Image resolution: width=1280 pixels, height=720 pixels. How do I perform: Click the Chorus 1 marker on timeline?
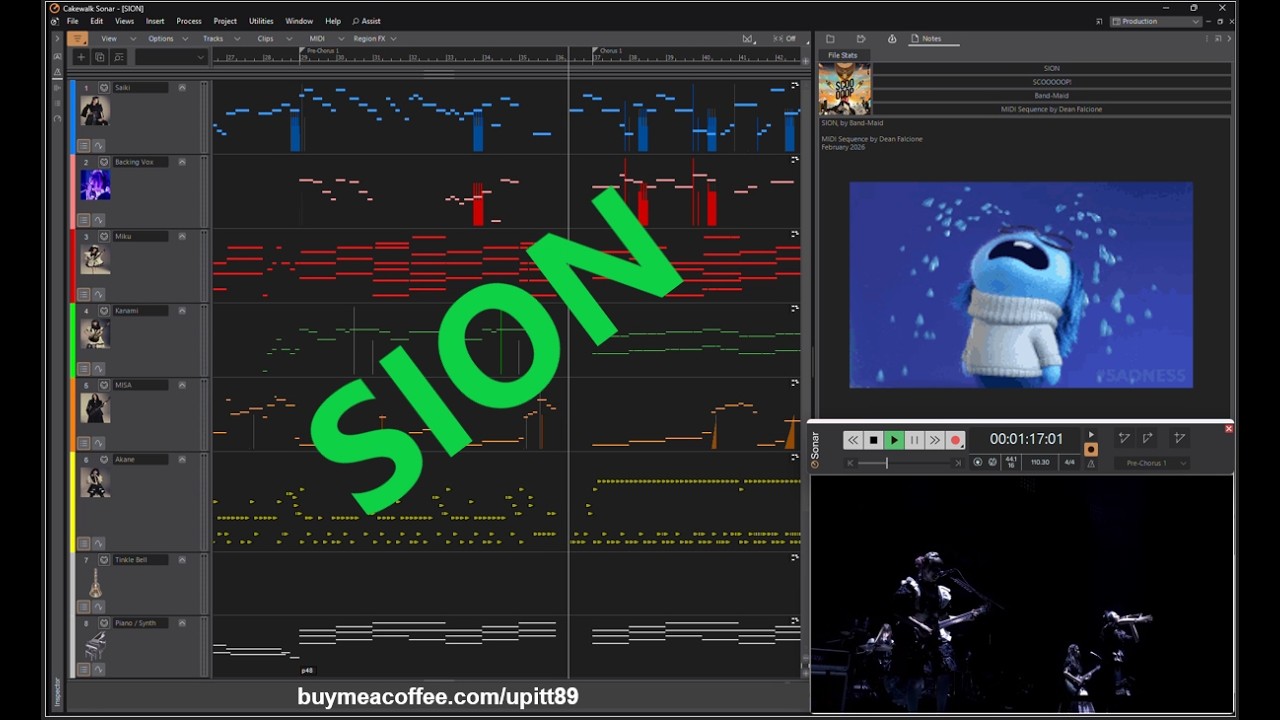tap(608, 50)
